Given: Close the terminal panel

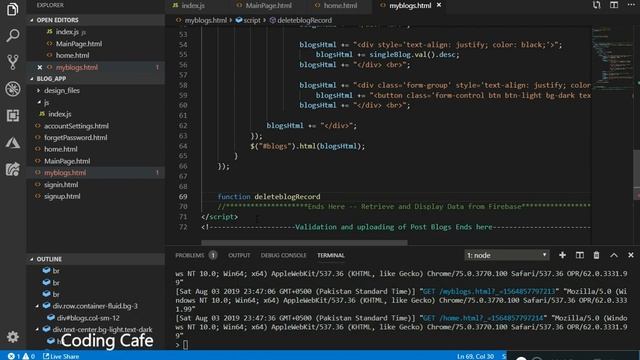Looking at the screenshot, I should [631, 255].
